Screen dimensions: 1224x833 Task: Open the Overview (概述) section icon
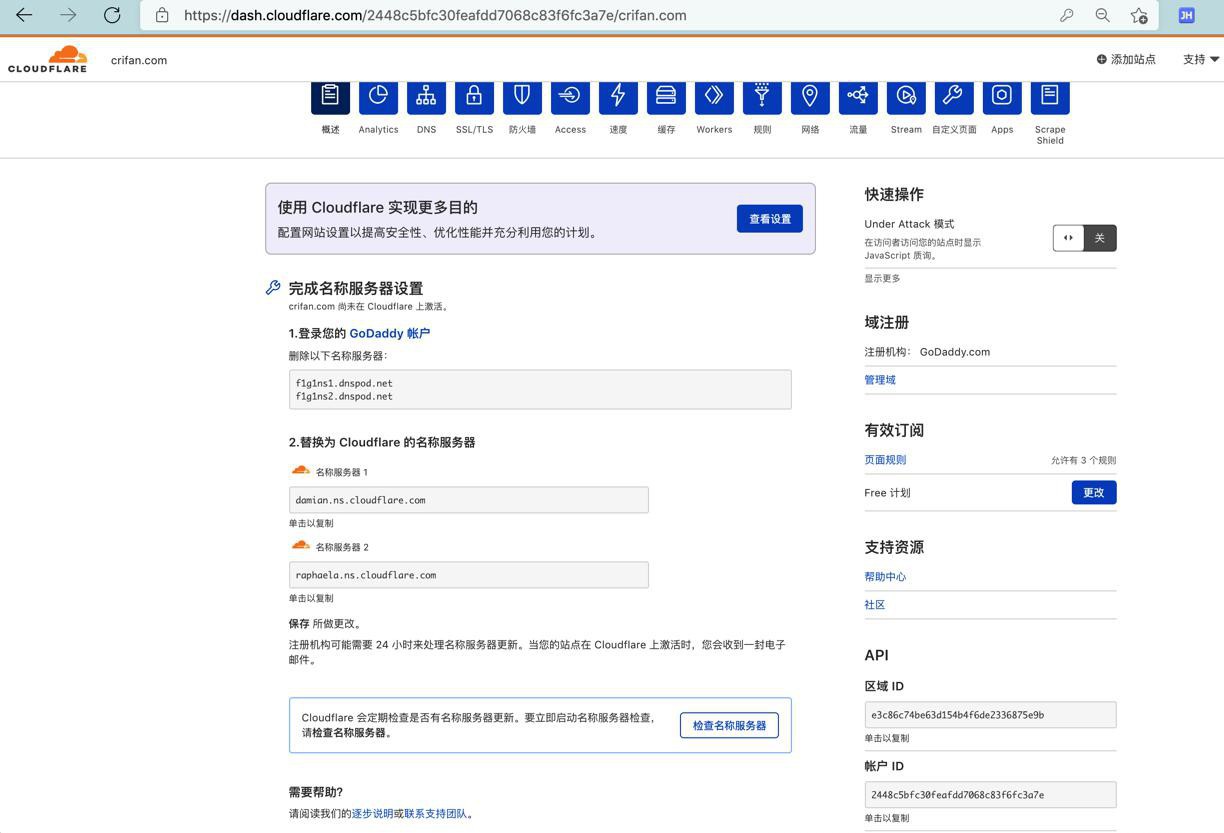click(330, 97)
